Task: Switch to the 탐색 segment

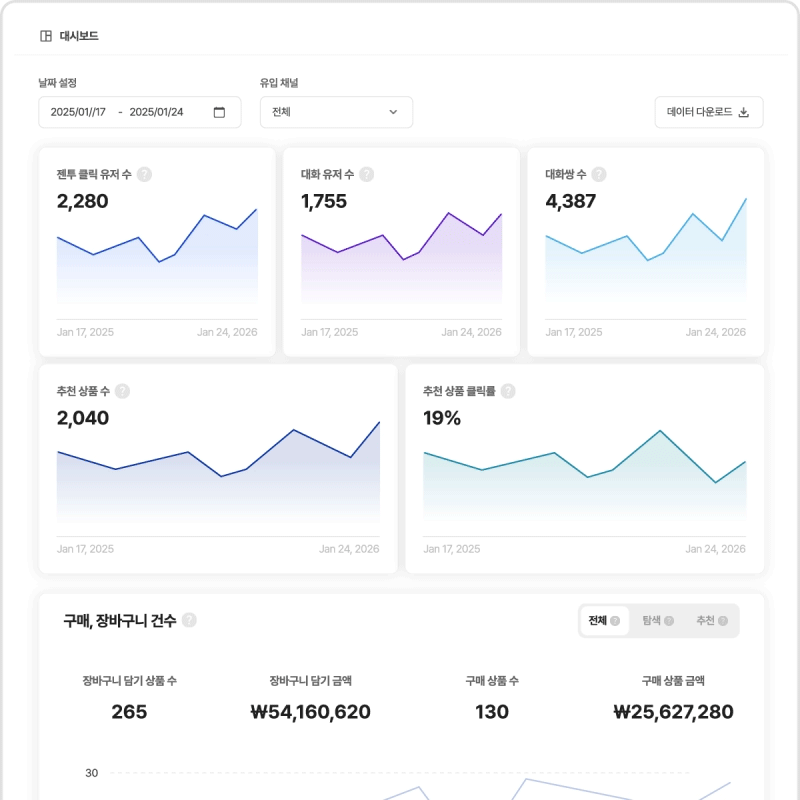Action: pos(658,620)
